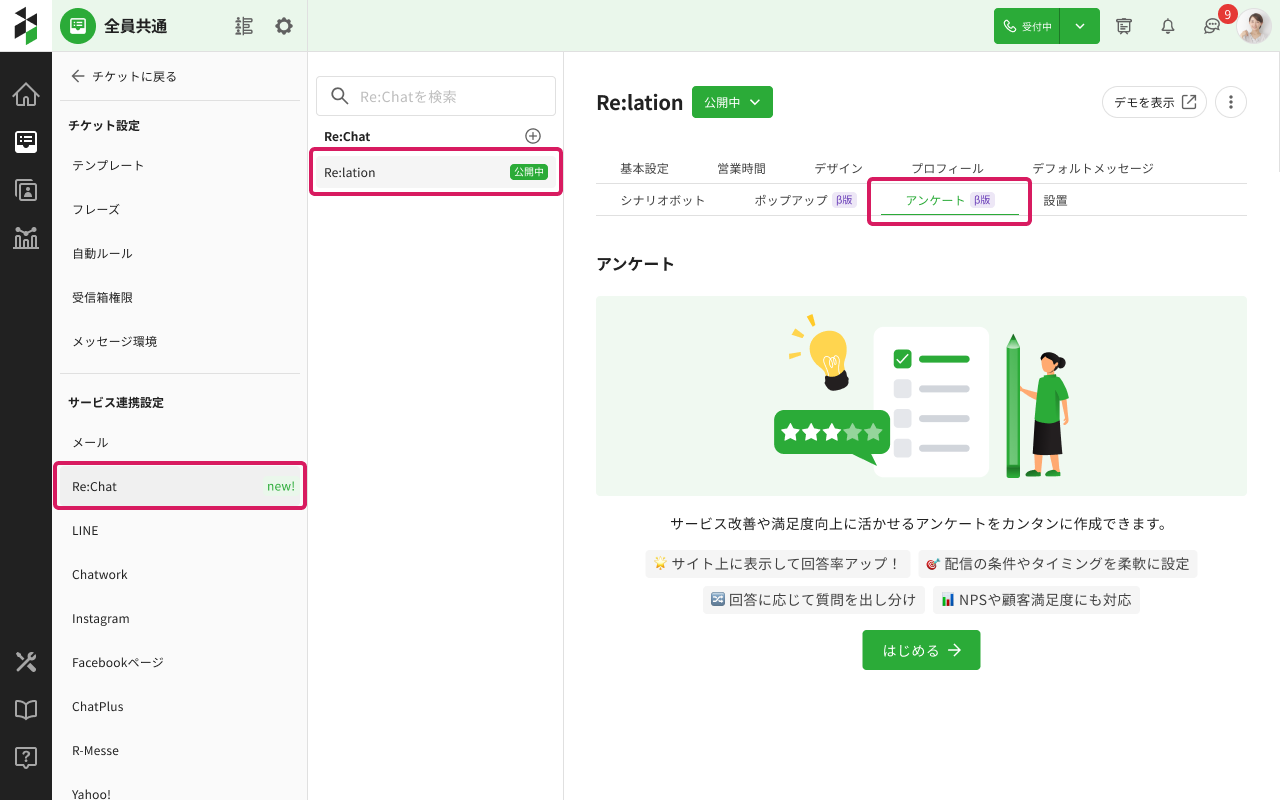The height and width of the screenshot is (800, 1280).
Task: Switch to シナリオボット tab
Action: coord(663,200)
